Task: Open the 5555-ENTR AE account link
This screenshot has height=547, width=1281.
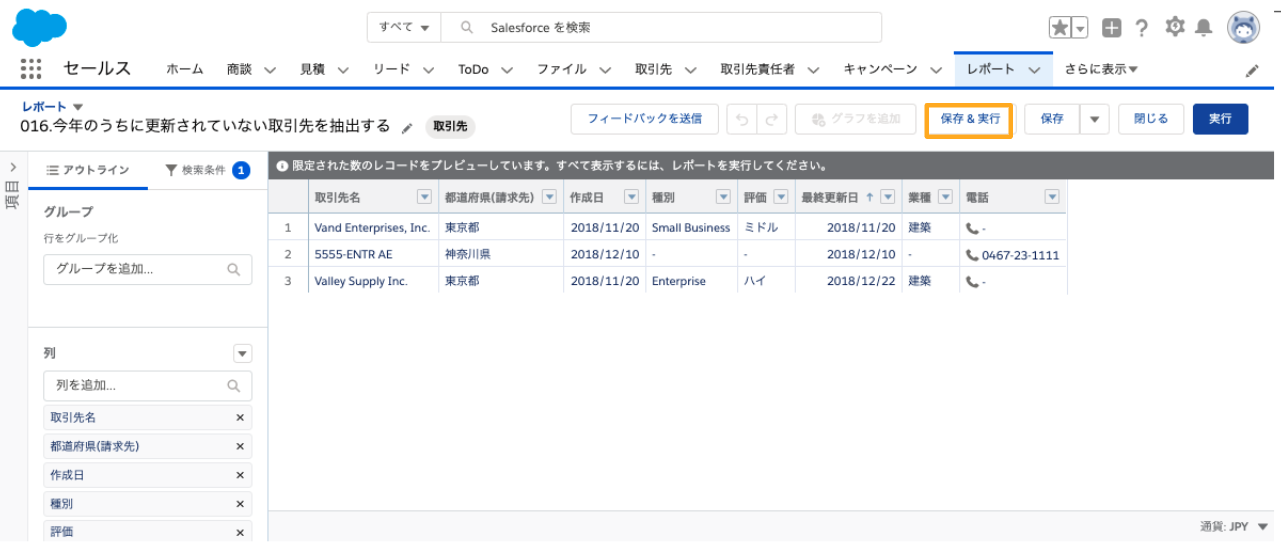Action: pyautogui.click(x=353, y=255)
